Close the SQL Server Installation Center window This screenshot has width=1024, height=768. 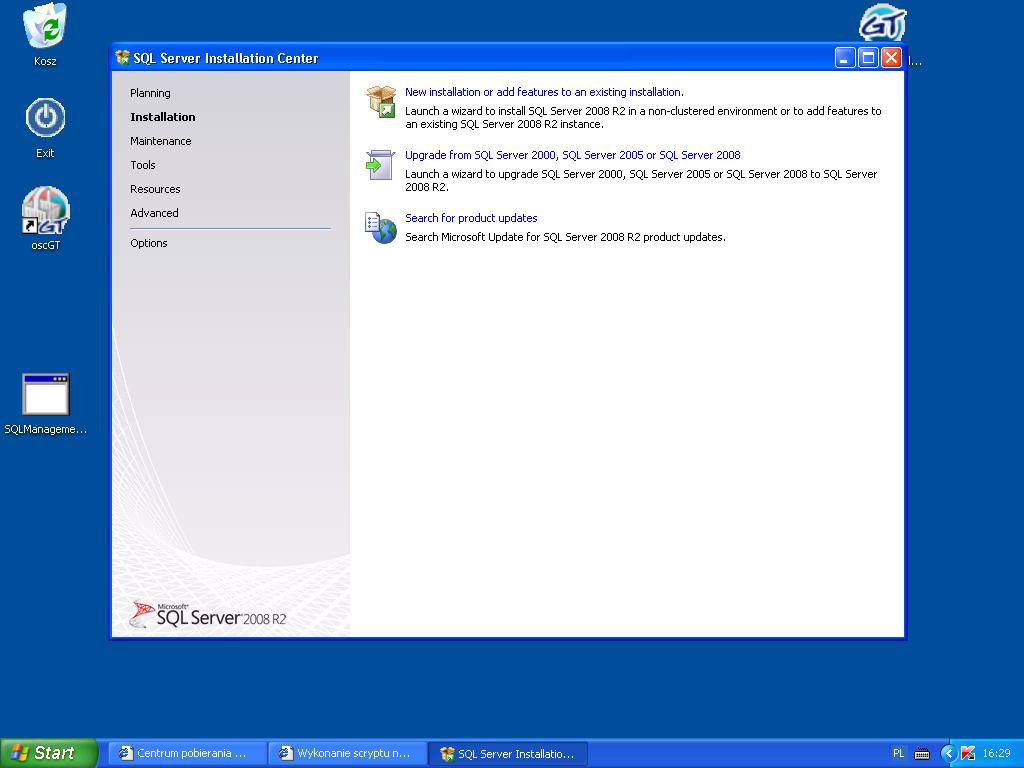coord(891,57)
